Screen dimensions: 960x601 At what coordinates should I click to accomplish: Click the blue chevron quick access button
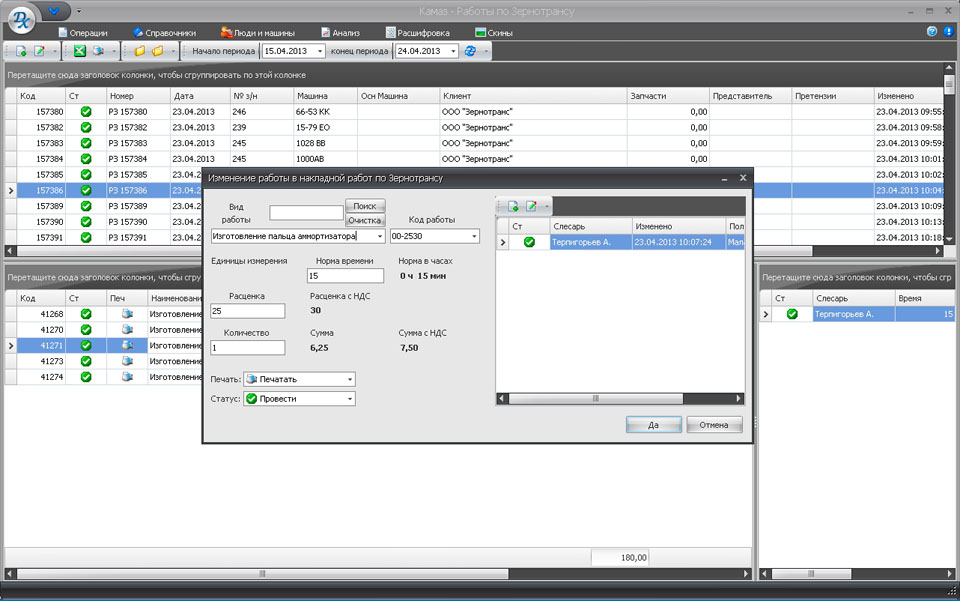[x=54, y=10]
